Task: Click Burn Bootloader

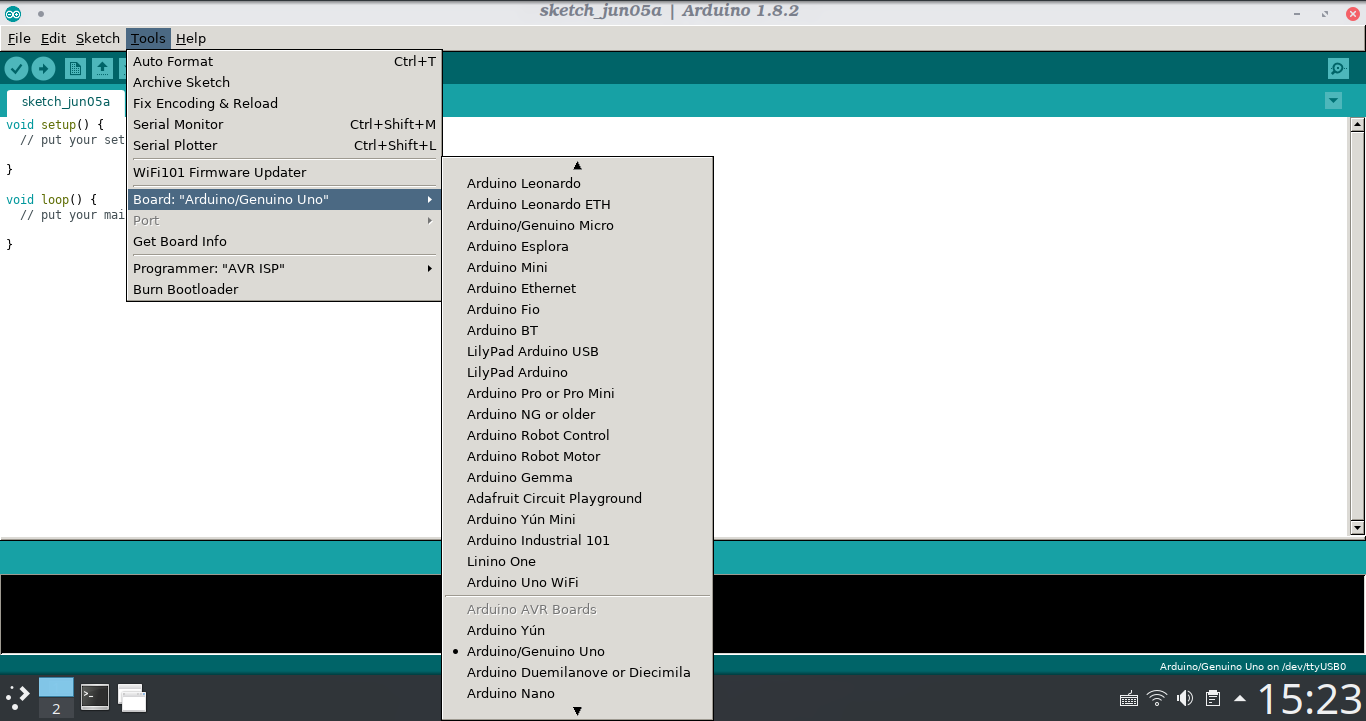Action: point(284,289)
